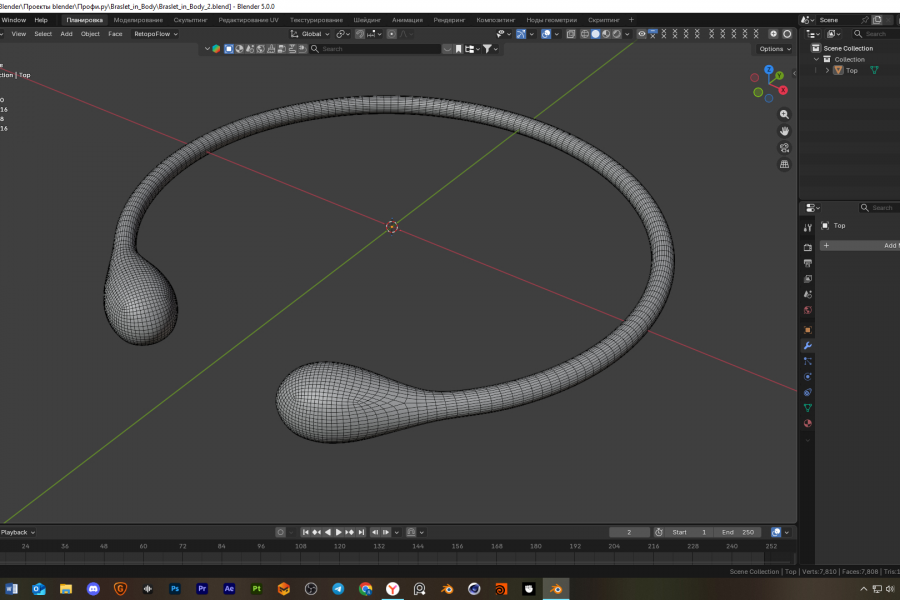The height and width of the screenshot is (600, 900).
Task: Open the Modifiers wrench properties tab
Action: point(808,345)
